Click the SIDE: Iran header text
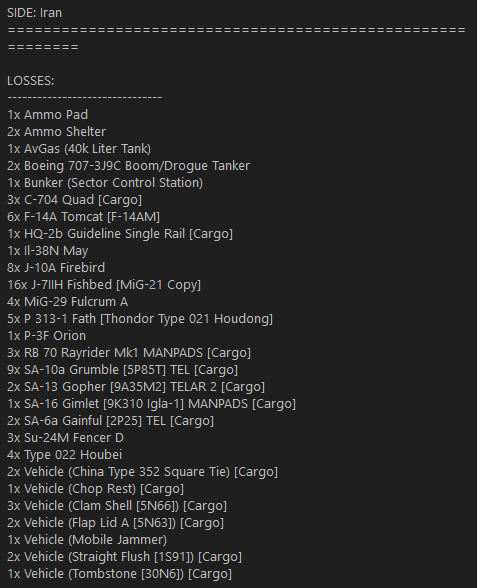Screen dimensions: 478x588 click(x=34, y=13)
